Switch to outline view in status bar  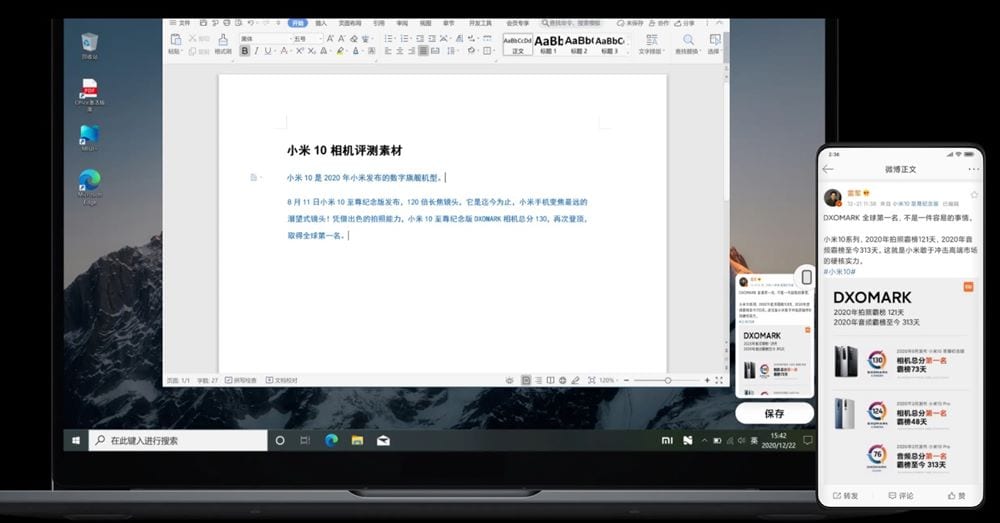[x=538, y=380]
